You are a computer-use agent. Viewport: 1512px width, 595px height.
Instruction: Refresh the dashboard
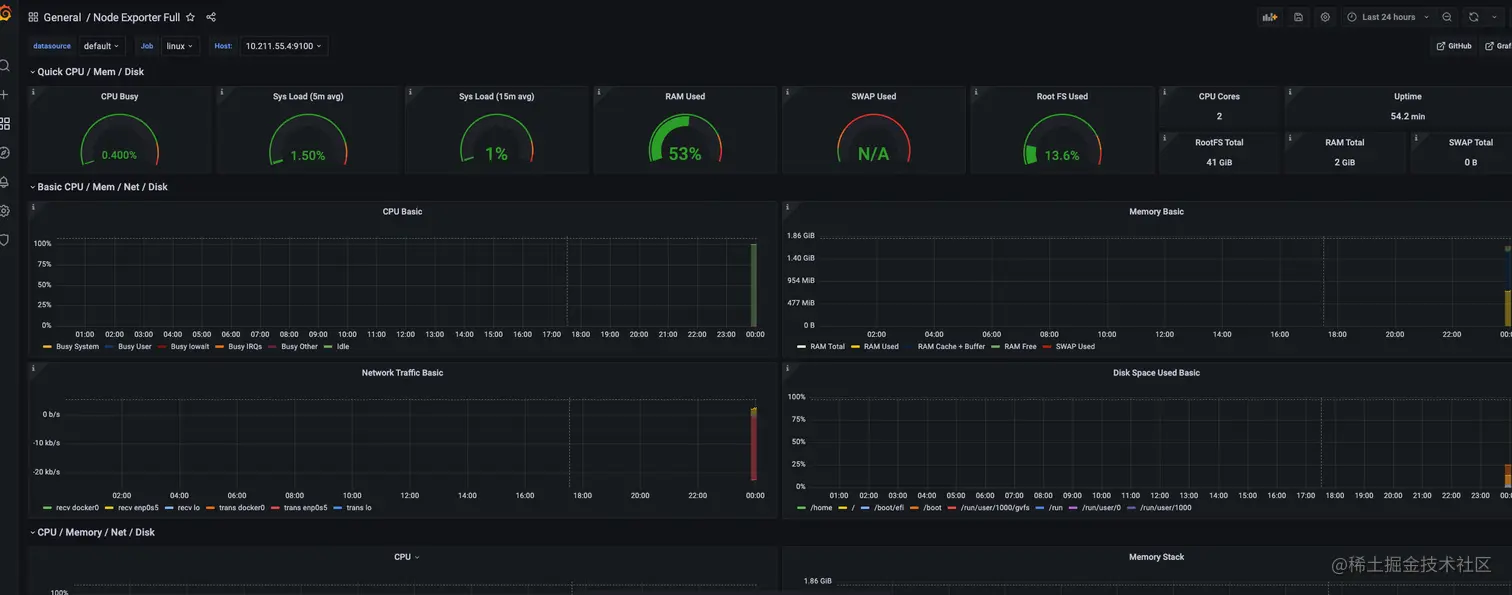(1473, 17)
